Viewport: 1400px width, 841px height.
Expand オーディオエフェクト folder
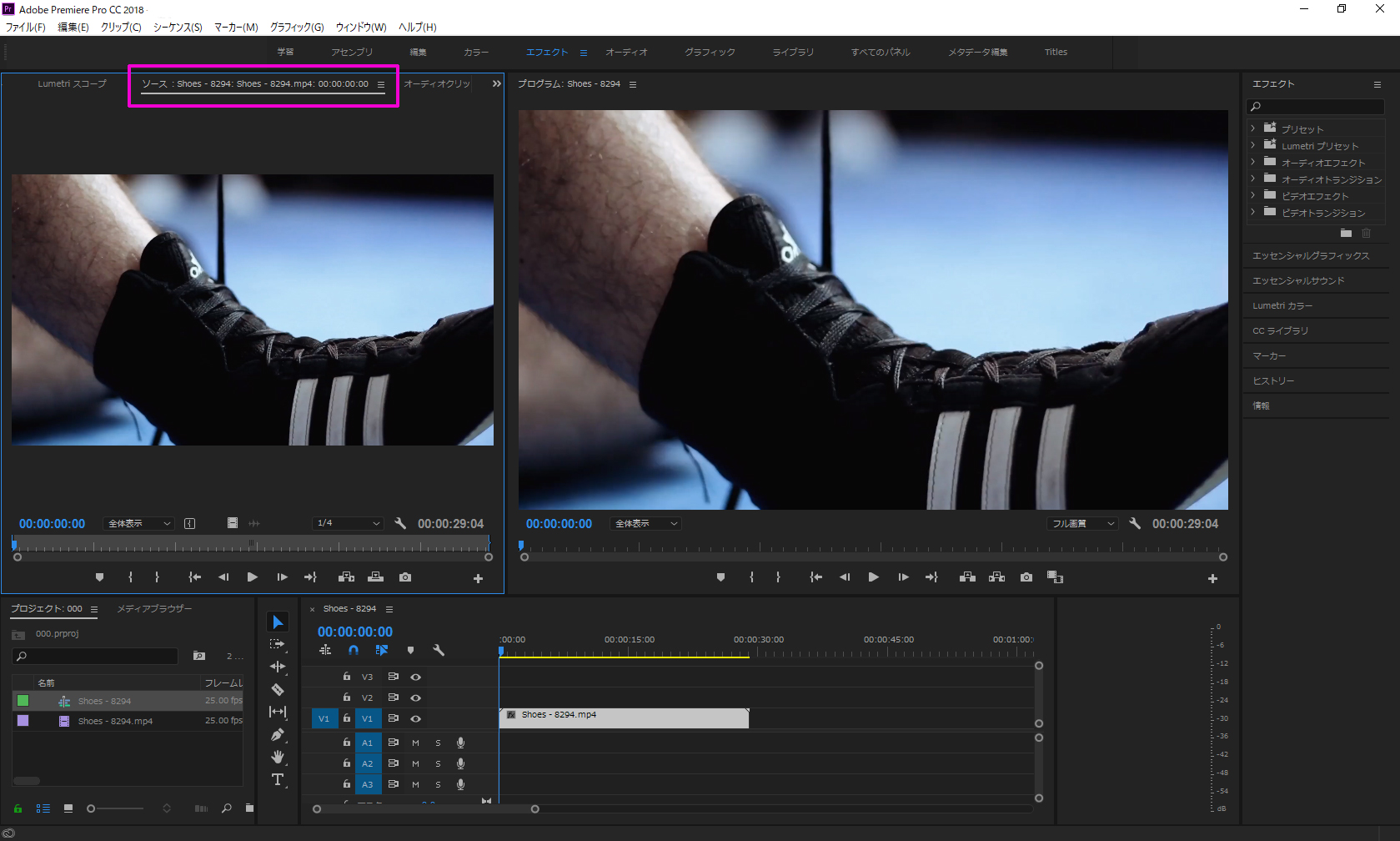1252,162
